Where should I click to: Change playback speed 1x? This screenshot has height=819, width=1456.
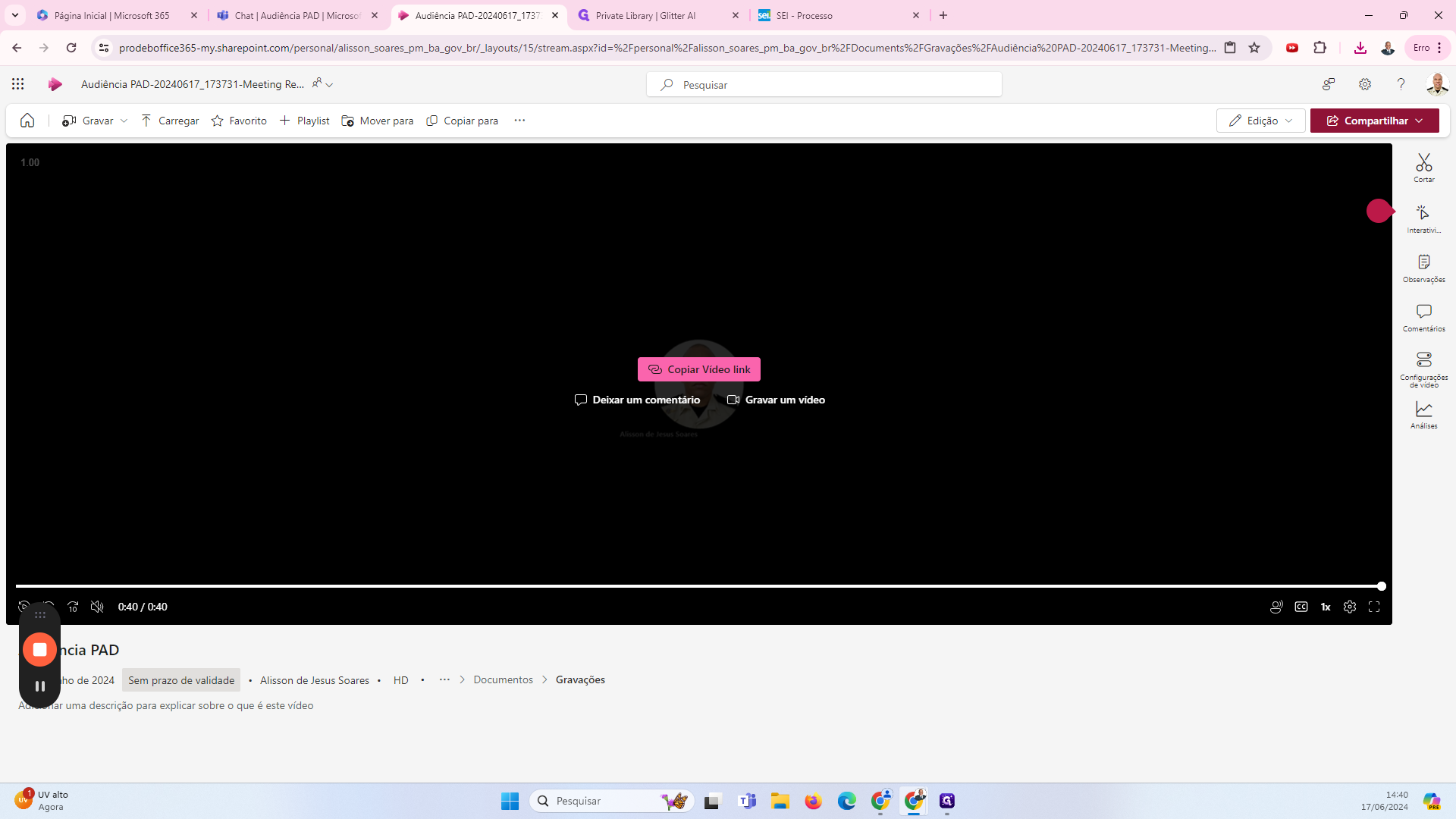pos(1326,607)
